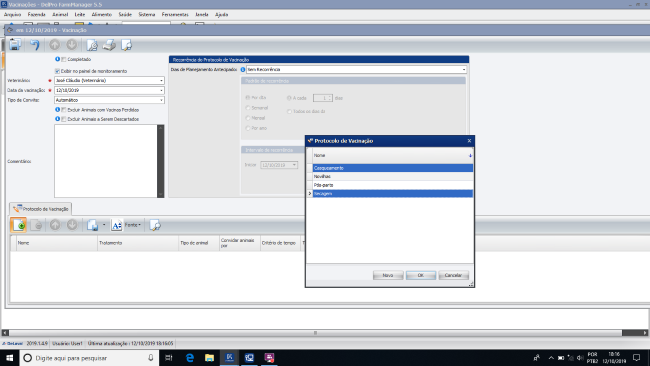Open the Veterinário dropdown

(161, 80)
